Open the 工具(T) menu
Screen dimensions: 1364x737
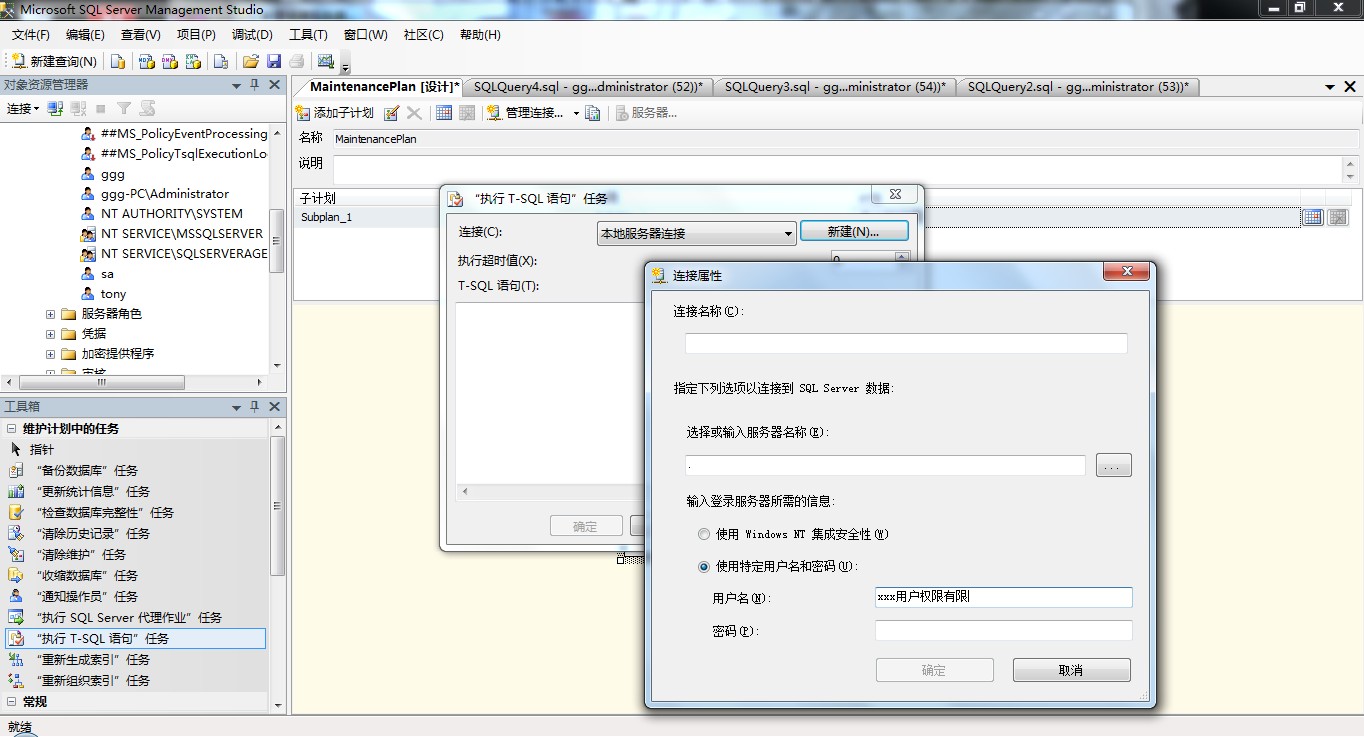[x=308, y=35]
